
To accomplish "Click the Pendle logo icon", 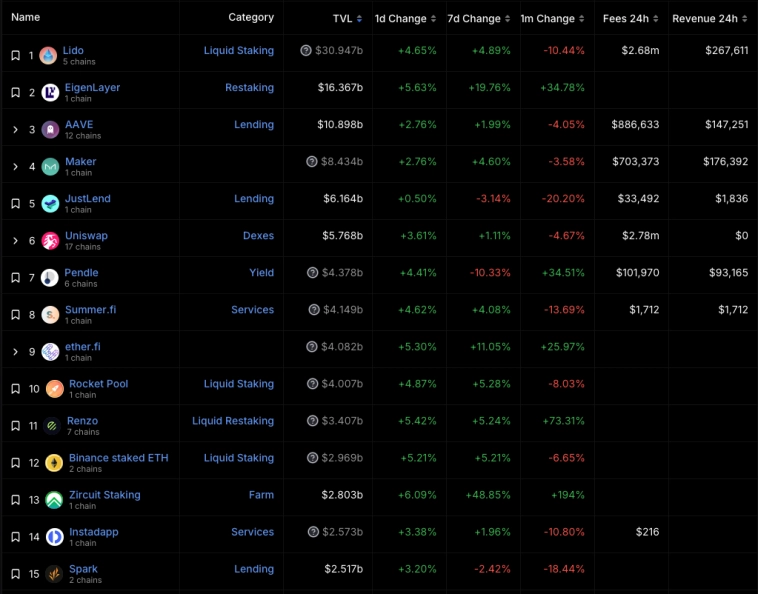I will (x=49, y=278).
